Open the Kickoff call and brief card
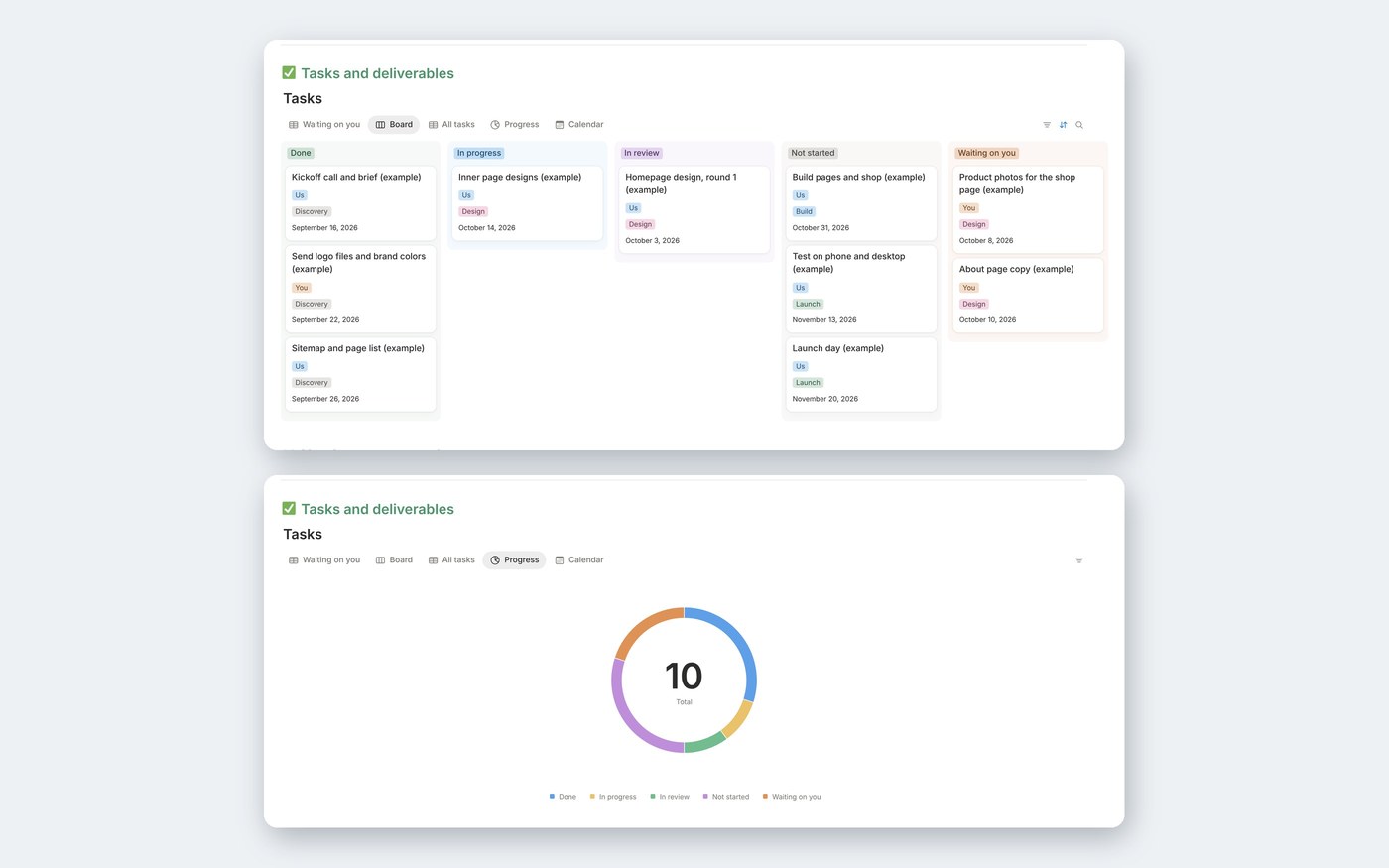This screenshot has height=868, width=1389. point(360,202)
